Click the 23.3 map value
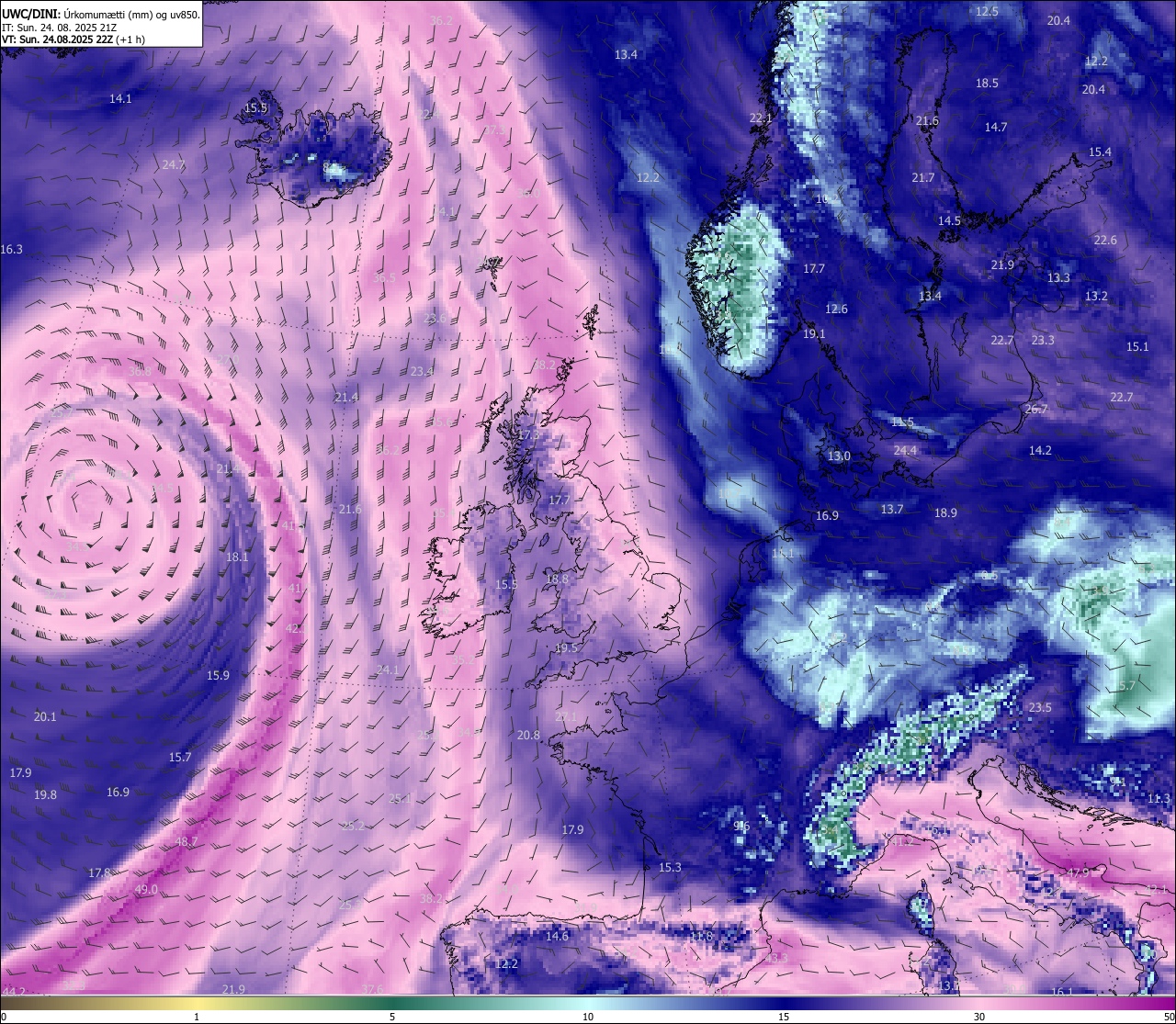This screenshot has height=1024, width=1176. click(x=1043, y=340)
